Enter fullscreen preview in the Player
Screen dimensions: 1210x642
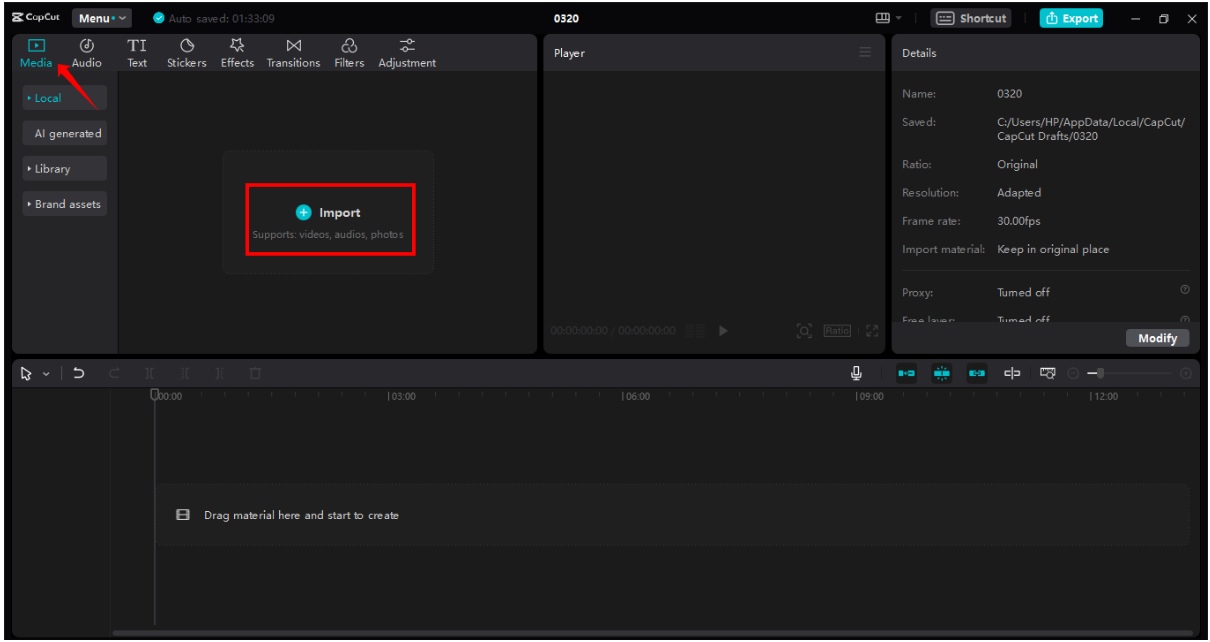tap(872, 330)
